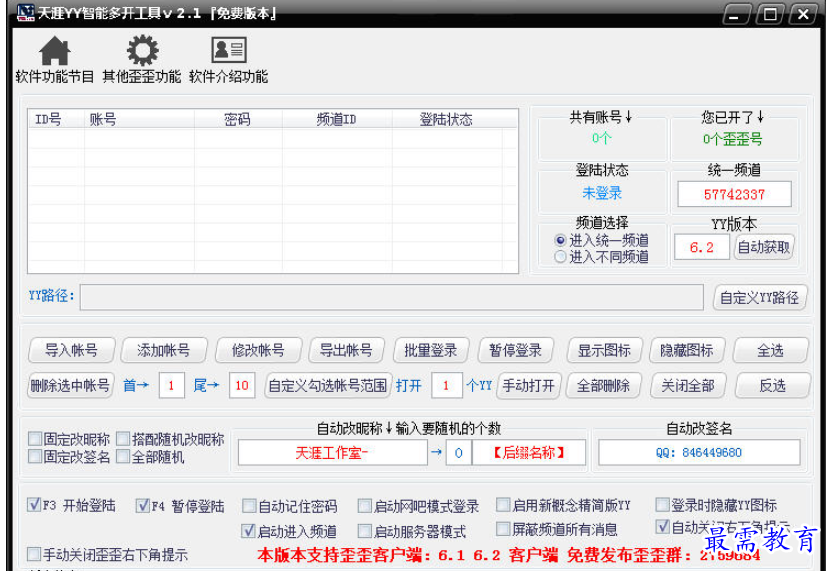Focus 打开 count field before 个YY
Screen dimensions: 826x571
pyautogui.click(x=446, y=386)
